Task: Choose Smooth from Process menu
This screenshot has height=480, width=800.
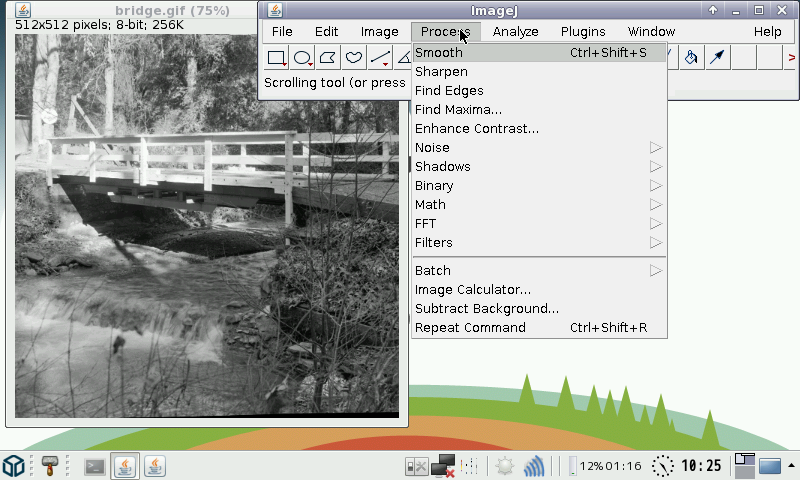Action: tap(540, 53)
